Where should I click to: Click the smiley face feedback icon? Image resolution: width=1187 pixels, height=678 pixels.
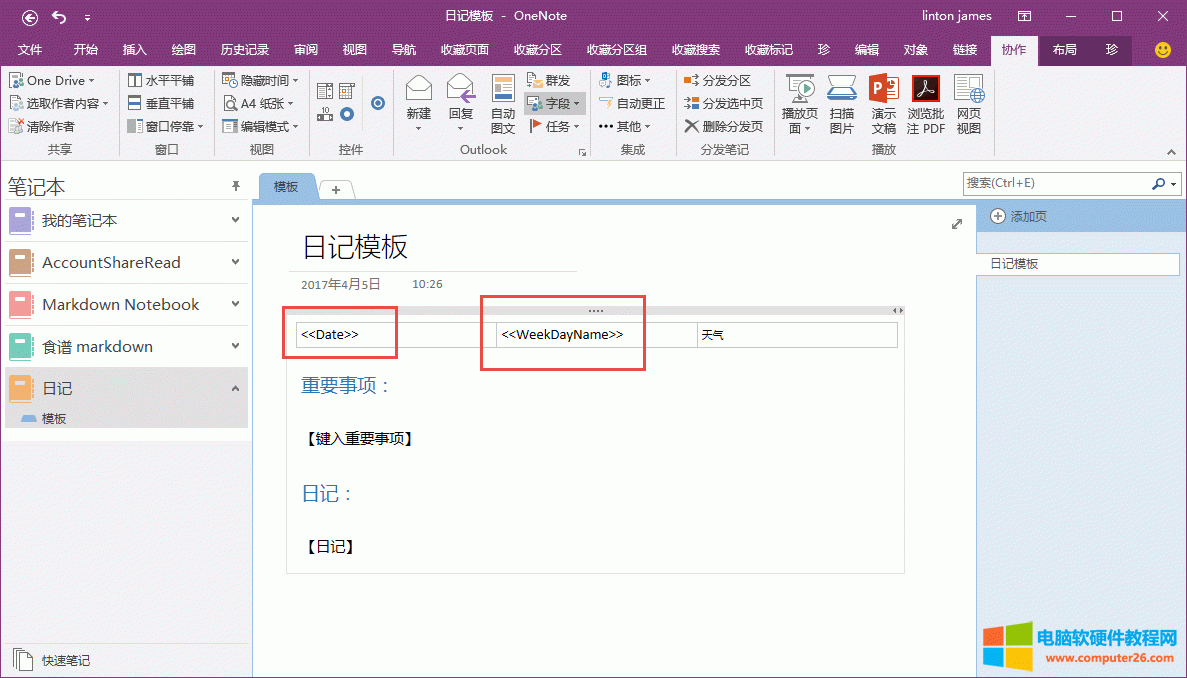(1162, 50)
